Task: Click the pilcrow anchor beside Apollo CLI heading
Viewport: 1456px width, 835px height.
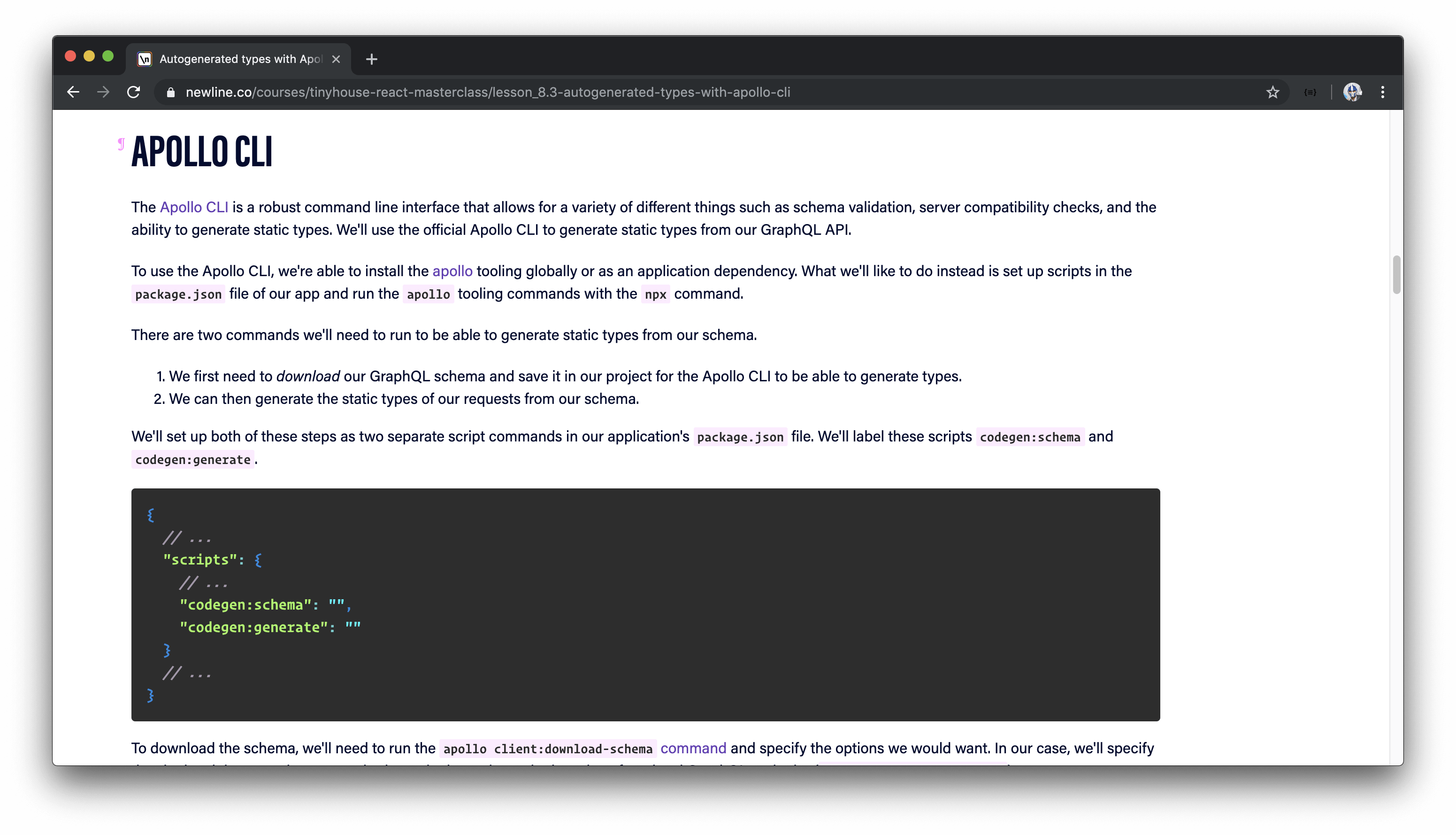Action: pyautogui.click(x=121, y=144)
